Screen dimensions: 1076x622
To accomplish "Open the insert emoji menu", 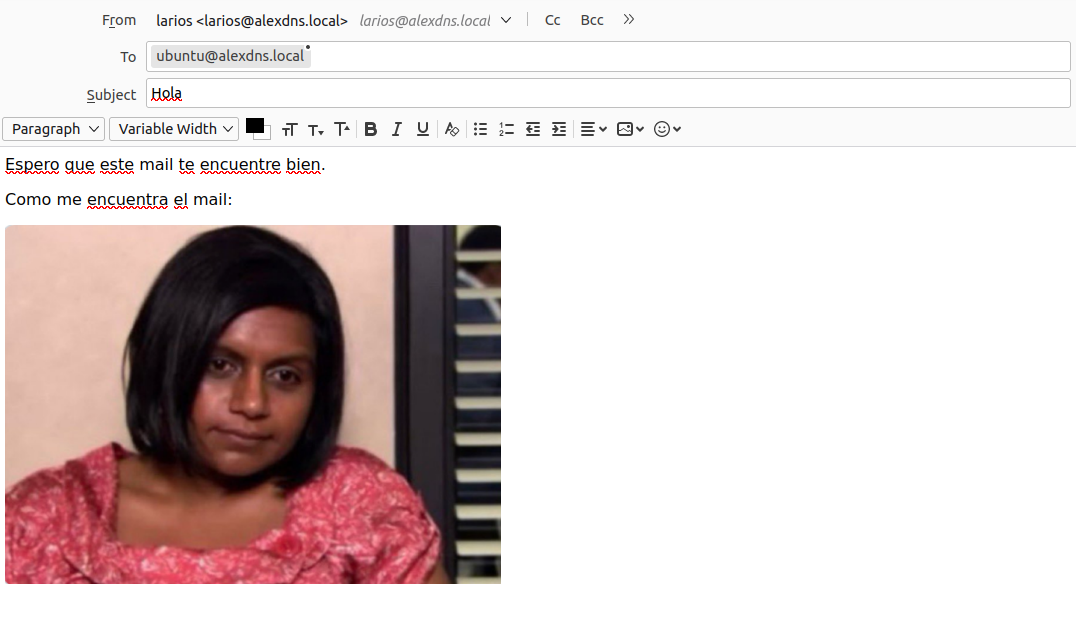I will point(667,129).
